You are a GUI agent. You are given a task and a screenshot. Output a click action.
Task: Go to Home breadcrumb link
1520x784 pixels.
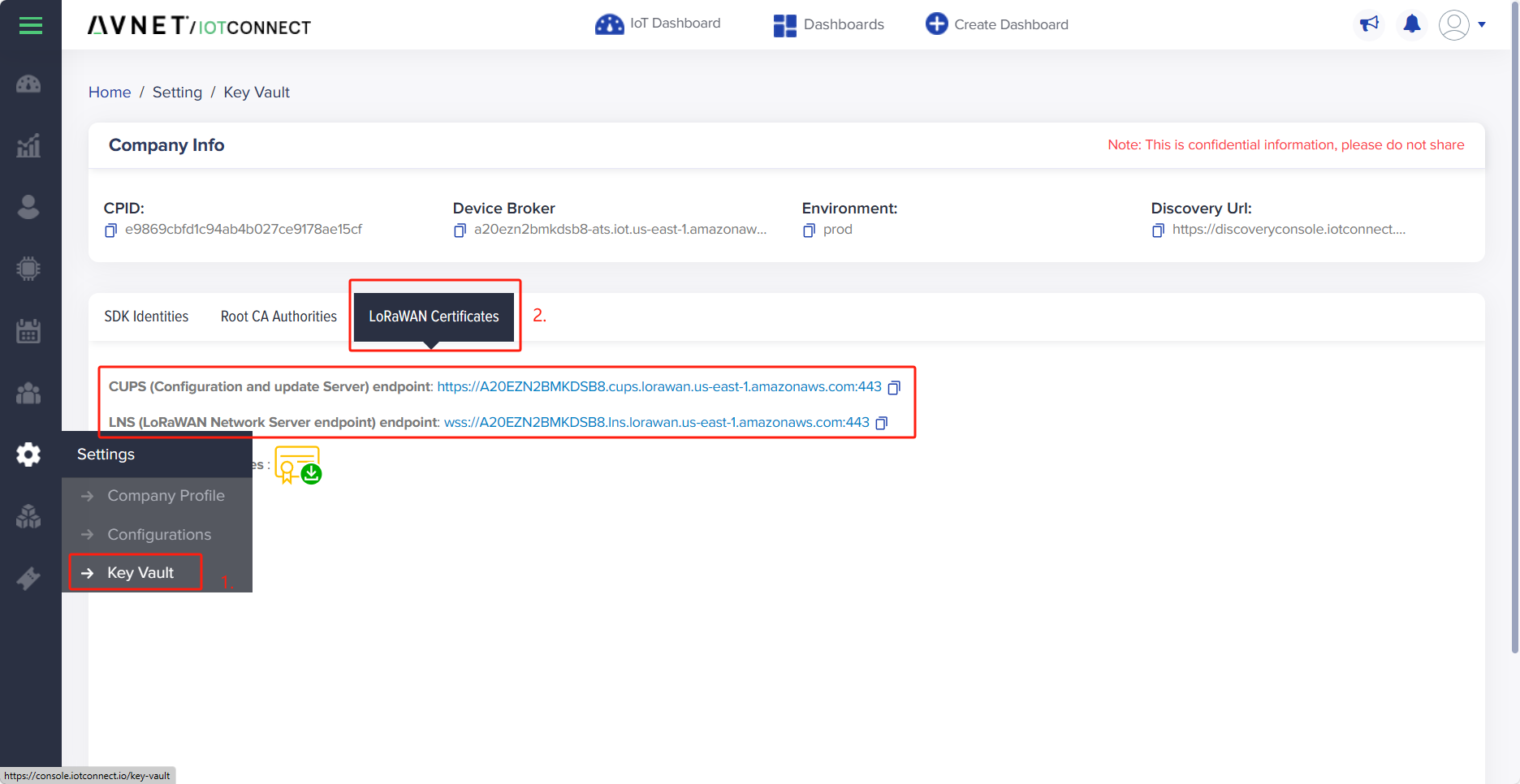click(x=110, y=93)
